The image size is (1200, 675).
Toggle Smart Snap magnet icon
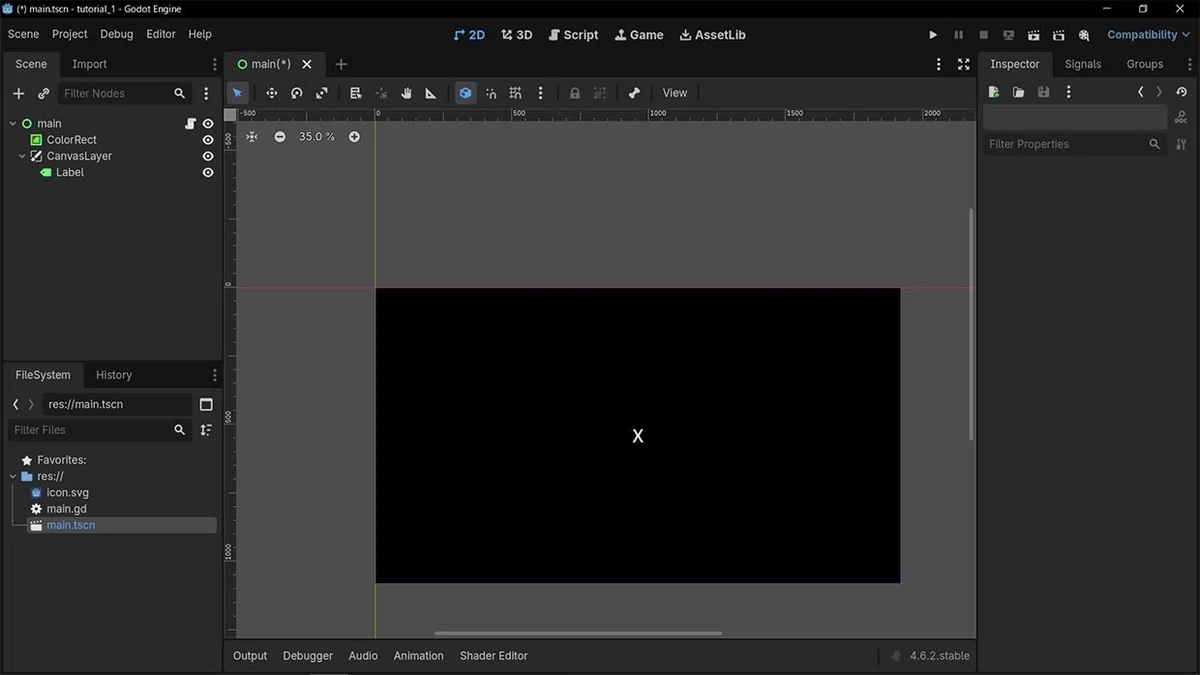click(x=491, y=93)
